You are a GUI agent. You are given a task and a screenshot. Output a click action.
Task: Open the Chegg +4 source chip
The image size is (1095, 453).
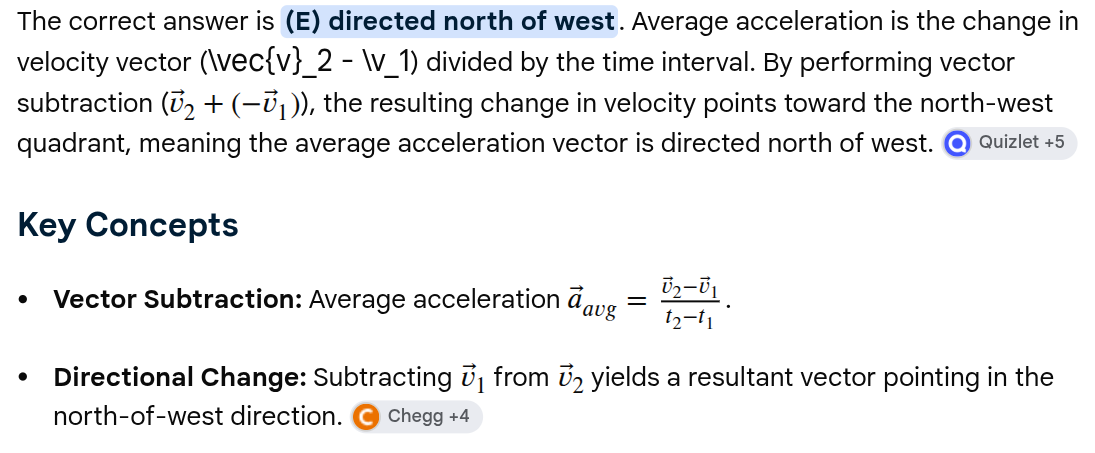[417, 417]
